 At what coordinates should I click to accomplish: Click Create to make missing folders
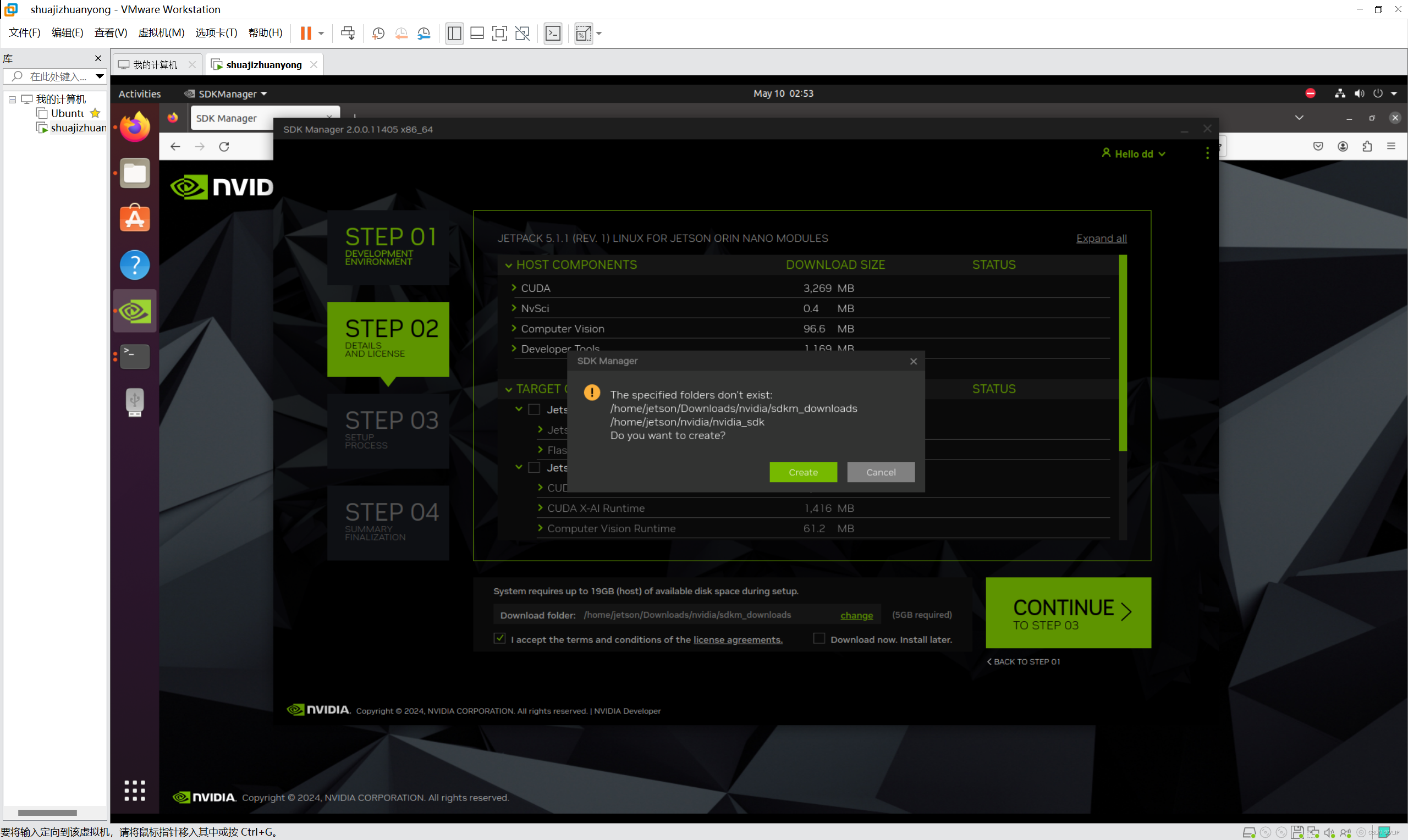[803, 472]
